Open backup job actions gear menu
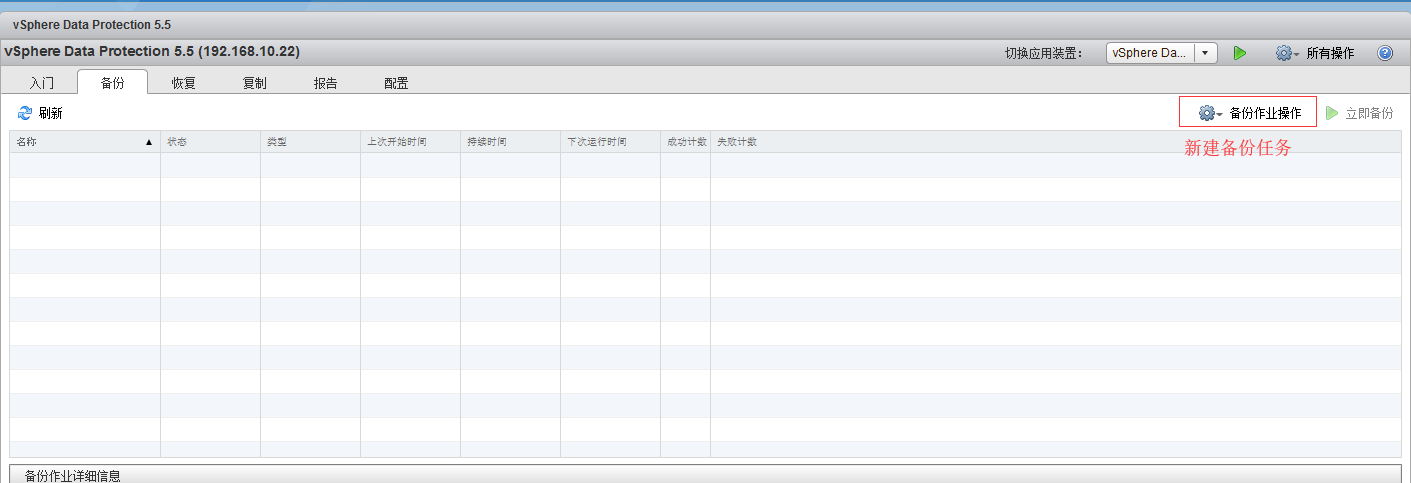The height and width of the screenshot is (483, 1411). click(1210, 113)
